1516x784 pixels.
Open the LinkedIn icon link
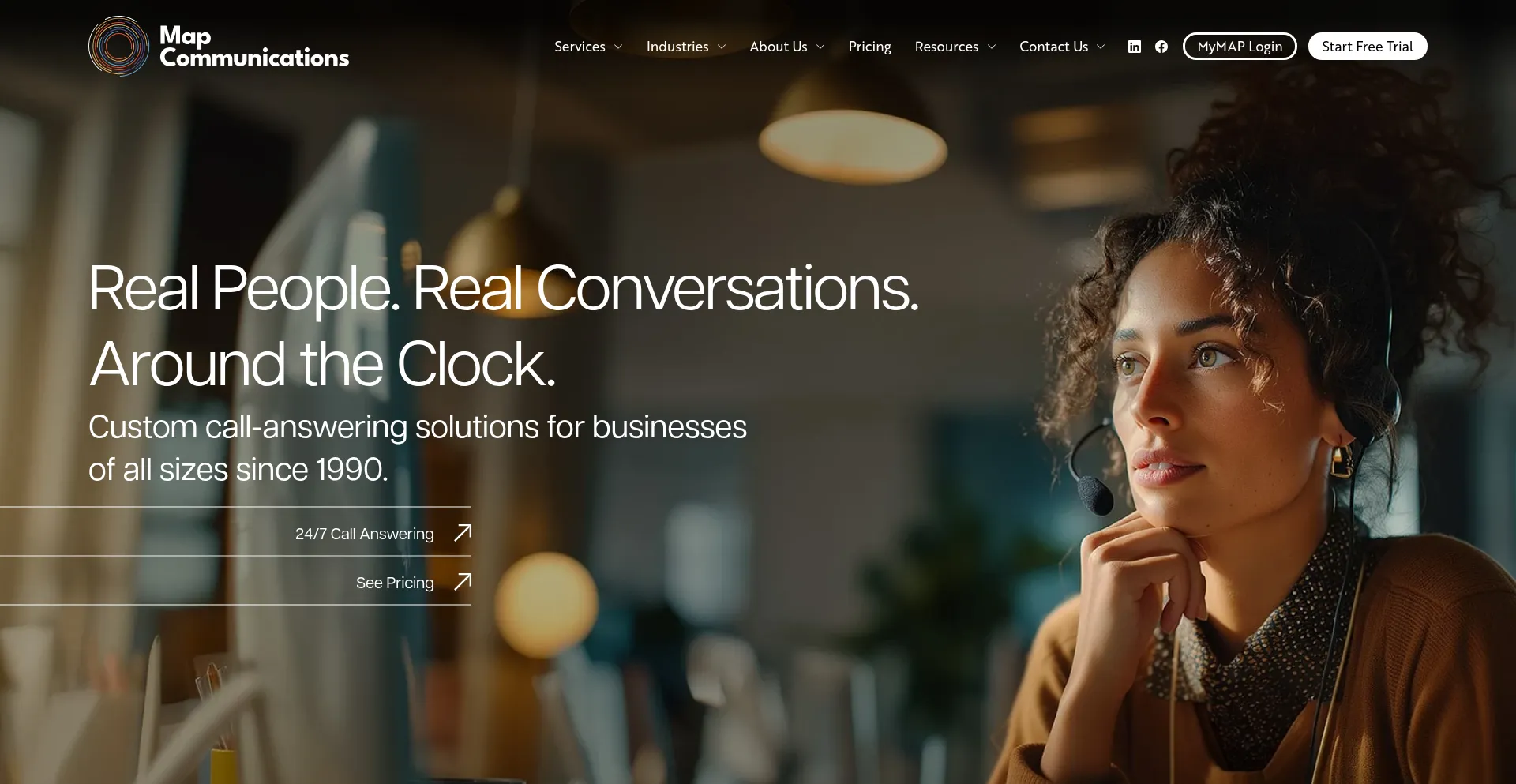tap(1135, 47)
